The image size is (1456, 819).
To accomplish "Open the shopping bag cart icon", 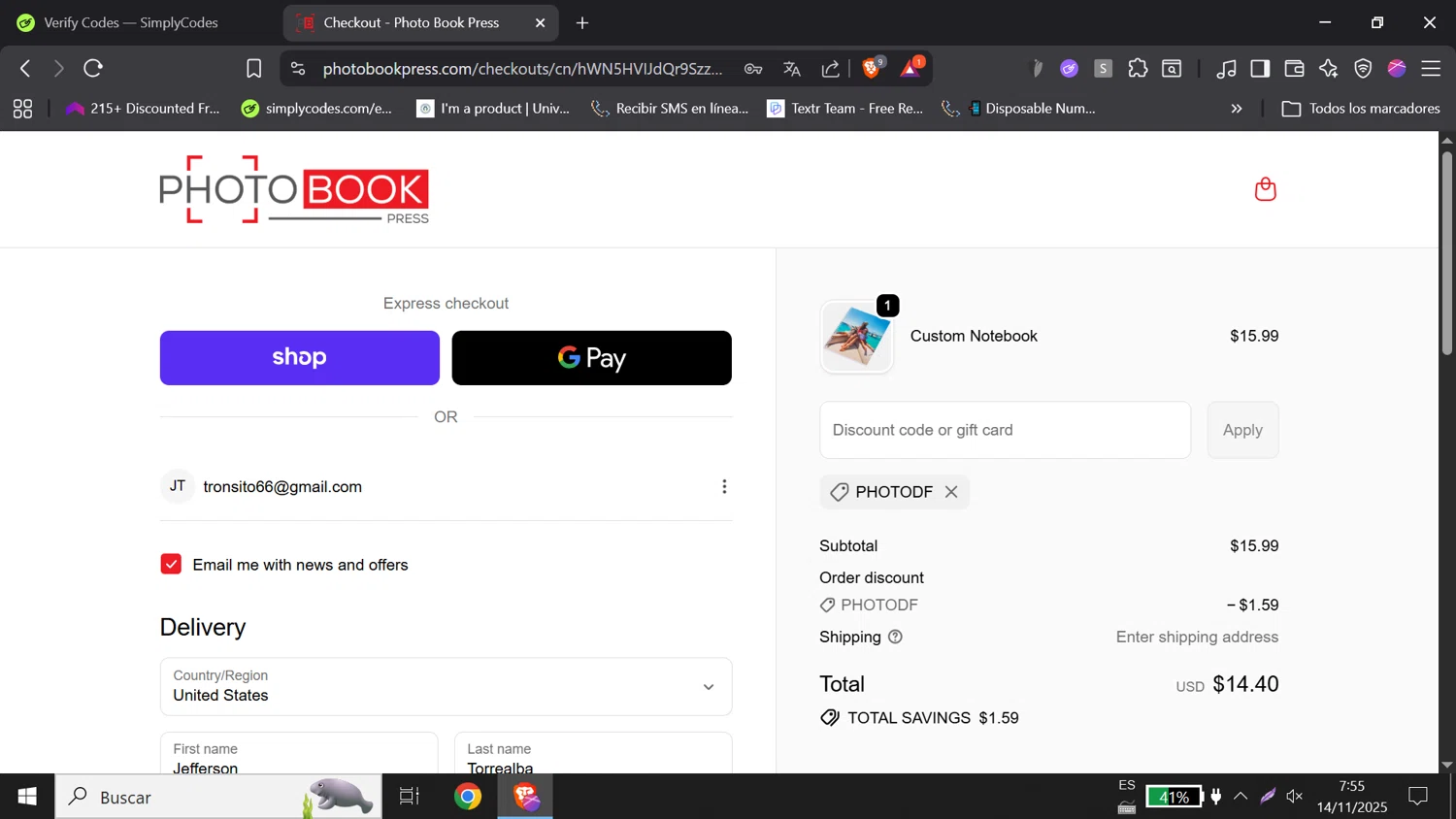I will point(1265,188).
